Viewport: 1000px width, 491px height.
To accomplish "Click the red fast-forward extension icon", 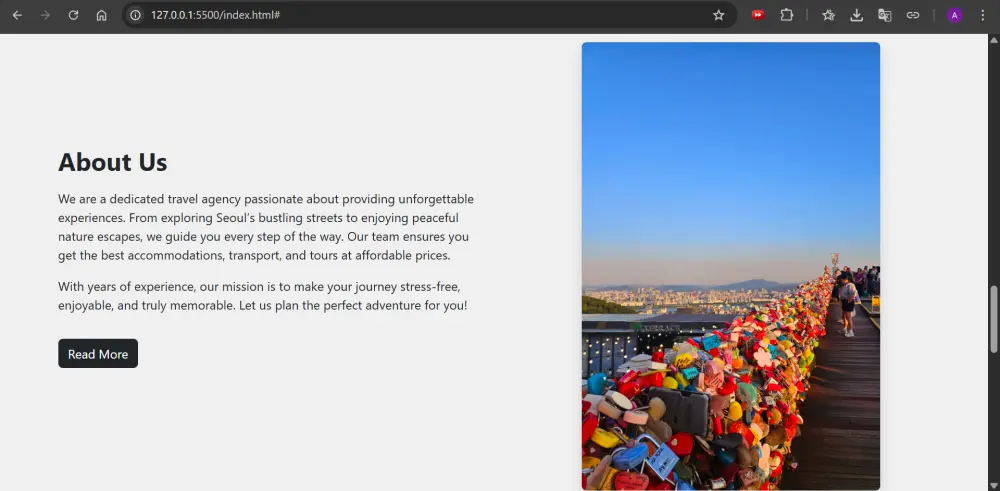I will coord(758,15).
